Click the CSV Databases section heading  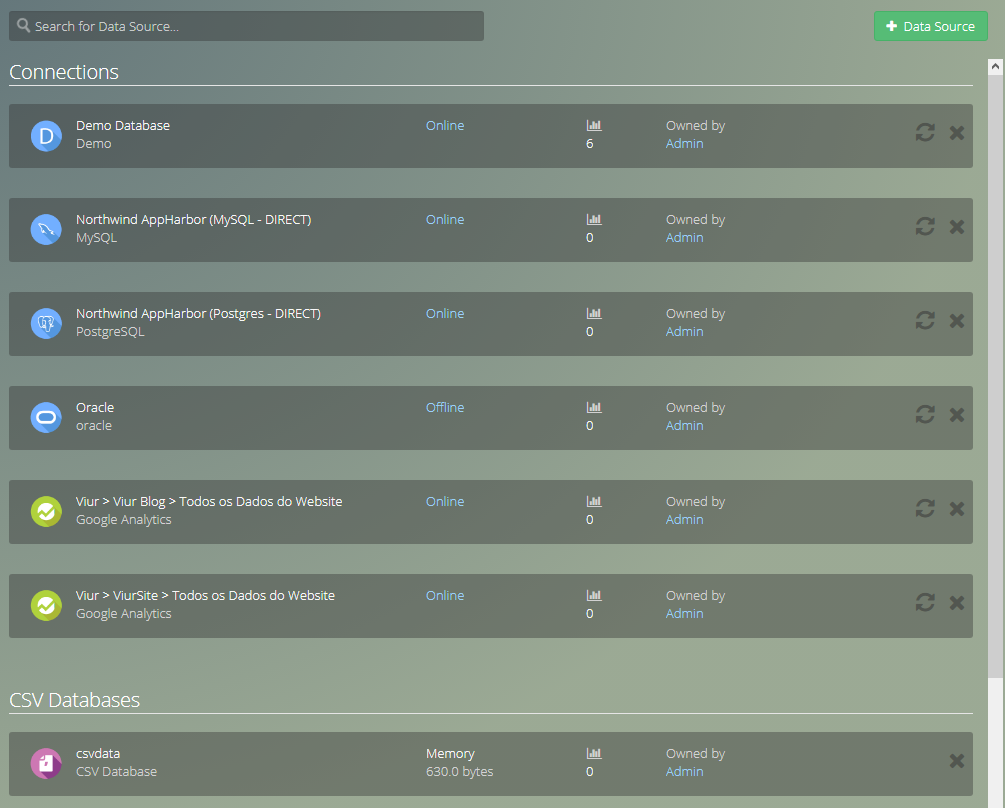click(74, 700)
